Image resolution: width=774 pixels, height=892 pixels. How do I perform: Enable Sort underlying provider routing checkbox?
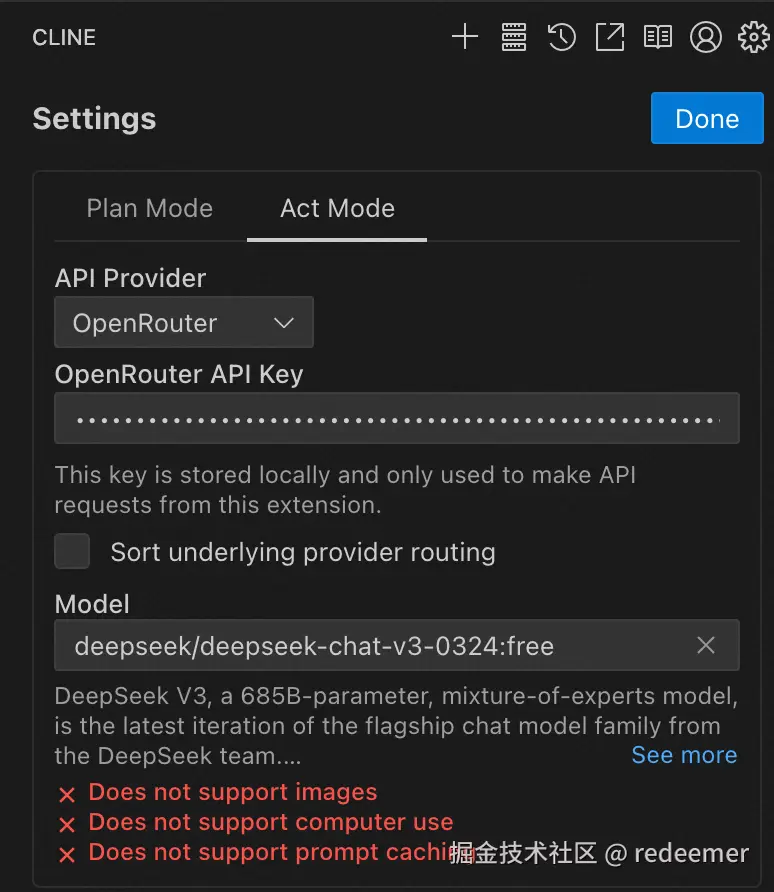click(72, 552)
